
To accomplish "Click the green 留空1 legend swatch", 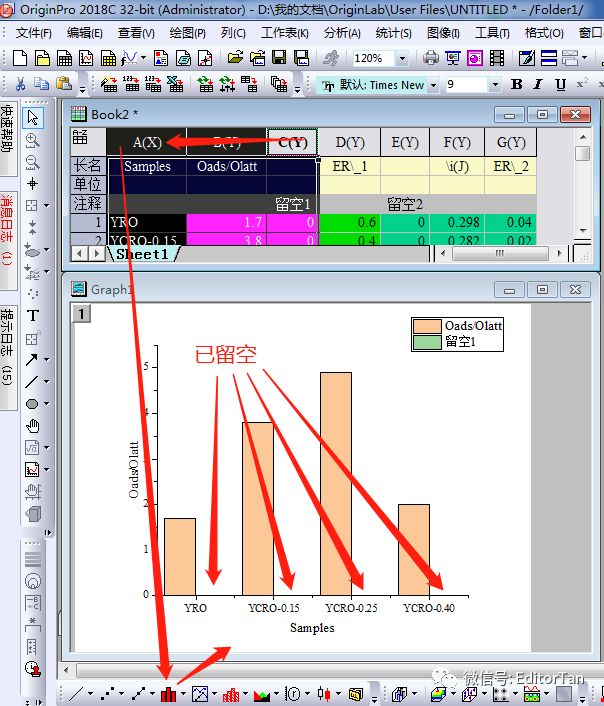I will click(427, 342).
